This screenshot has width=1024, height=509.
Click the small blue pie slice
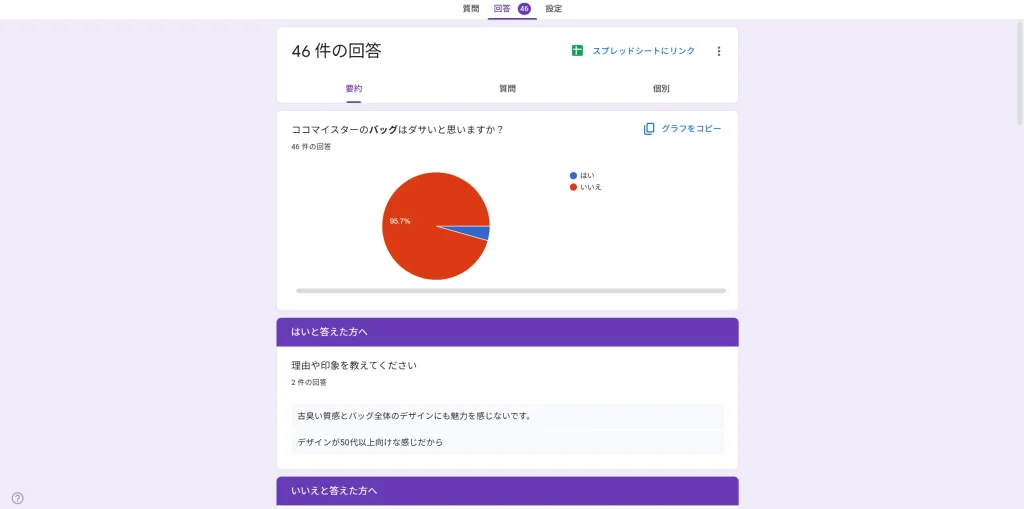[482, 233]
